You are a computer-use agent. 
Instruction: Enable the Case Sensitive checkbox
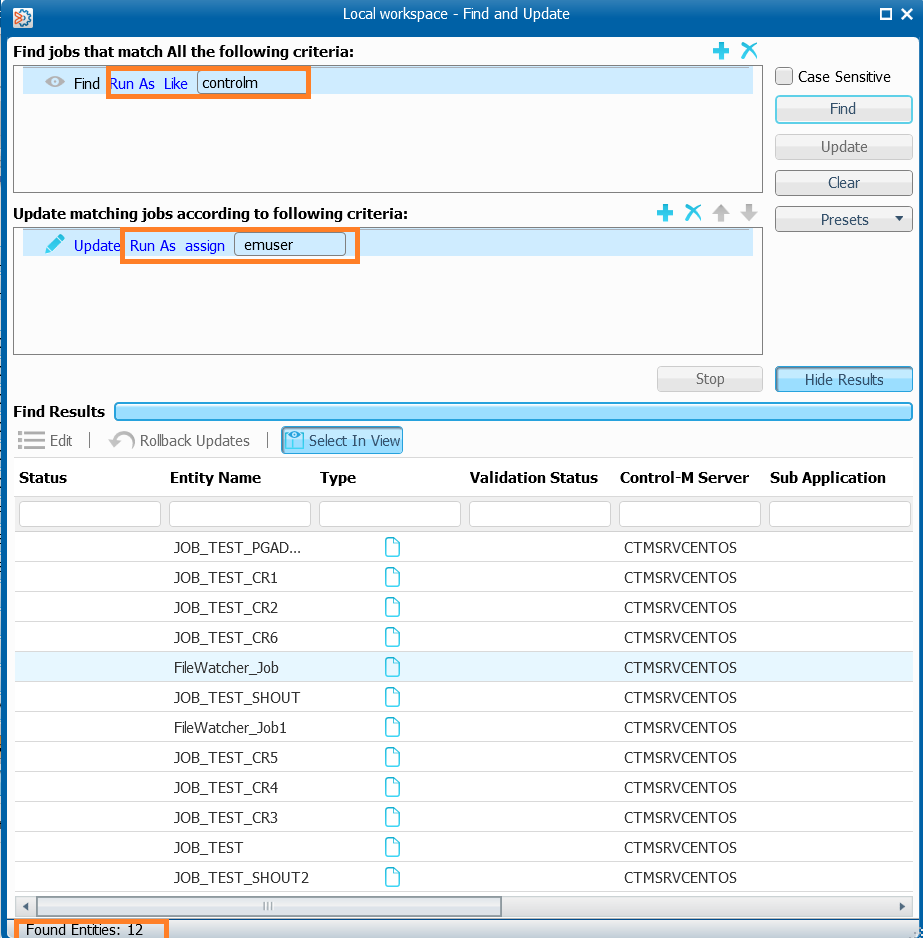(784, 76)
